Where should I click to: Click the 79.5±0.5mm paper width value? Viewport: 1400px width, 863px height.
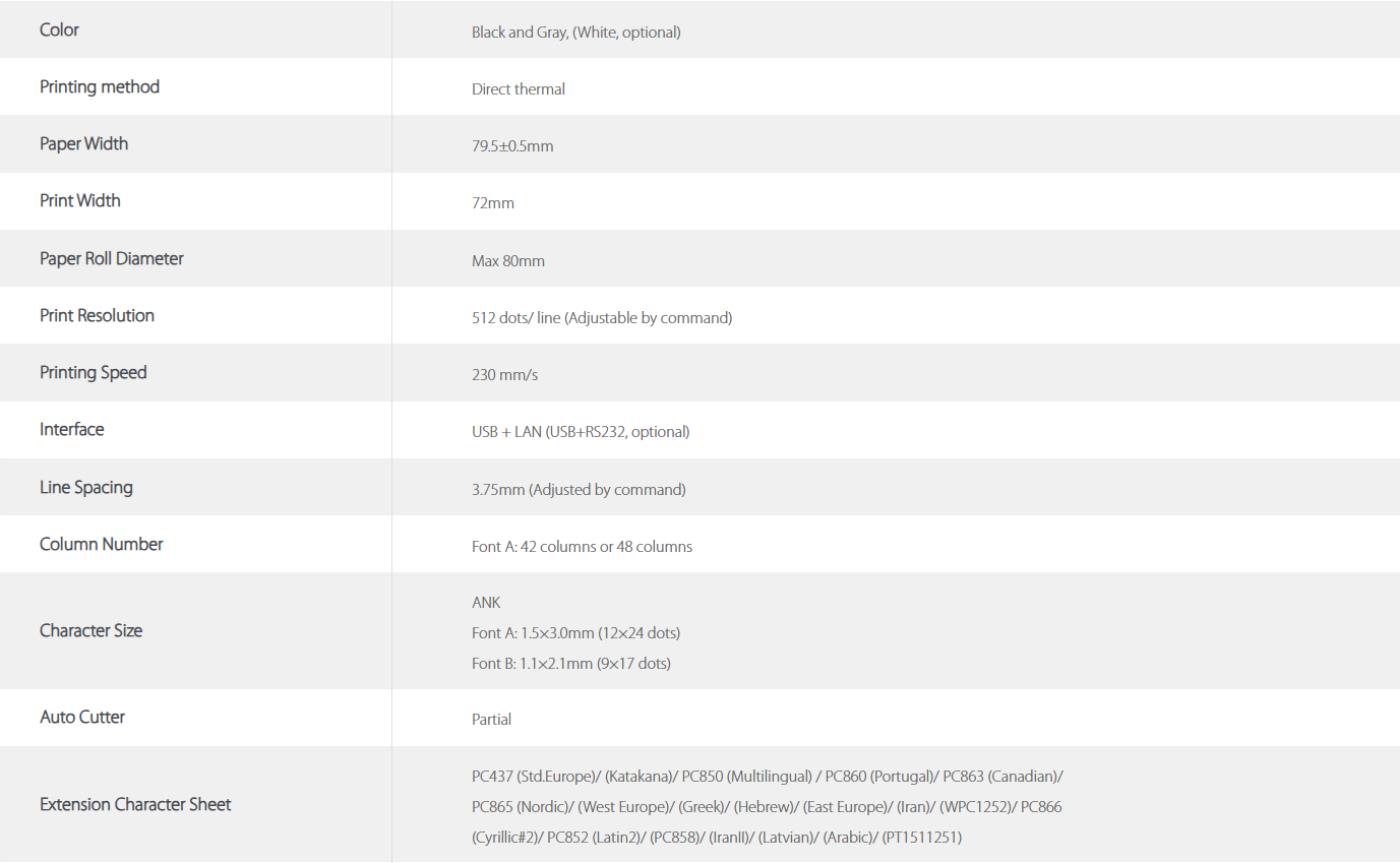pos(512,146)
